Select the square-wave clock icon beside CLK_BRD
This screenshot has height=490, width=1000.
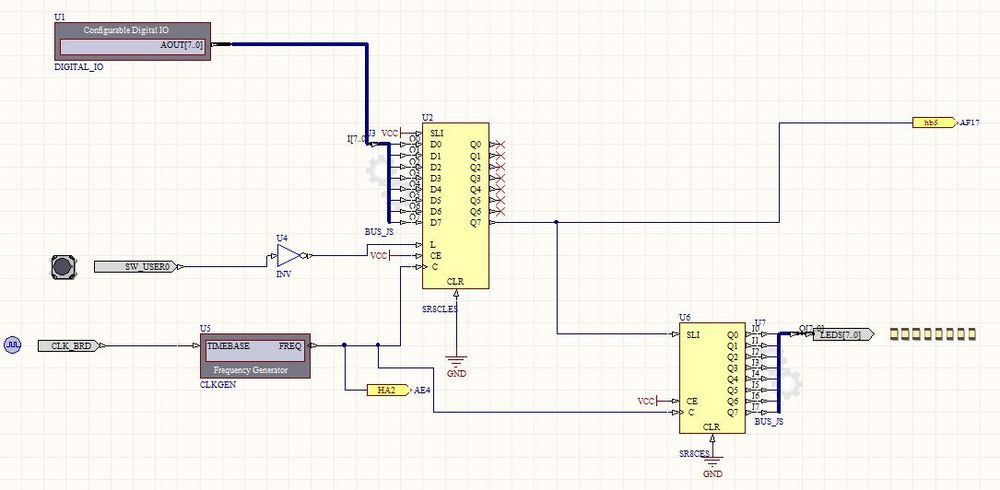point(13,345)
